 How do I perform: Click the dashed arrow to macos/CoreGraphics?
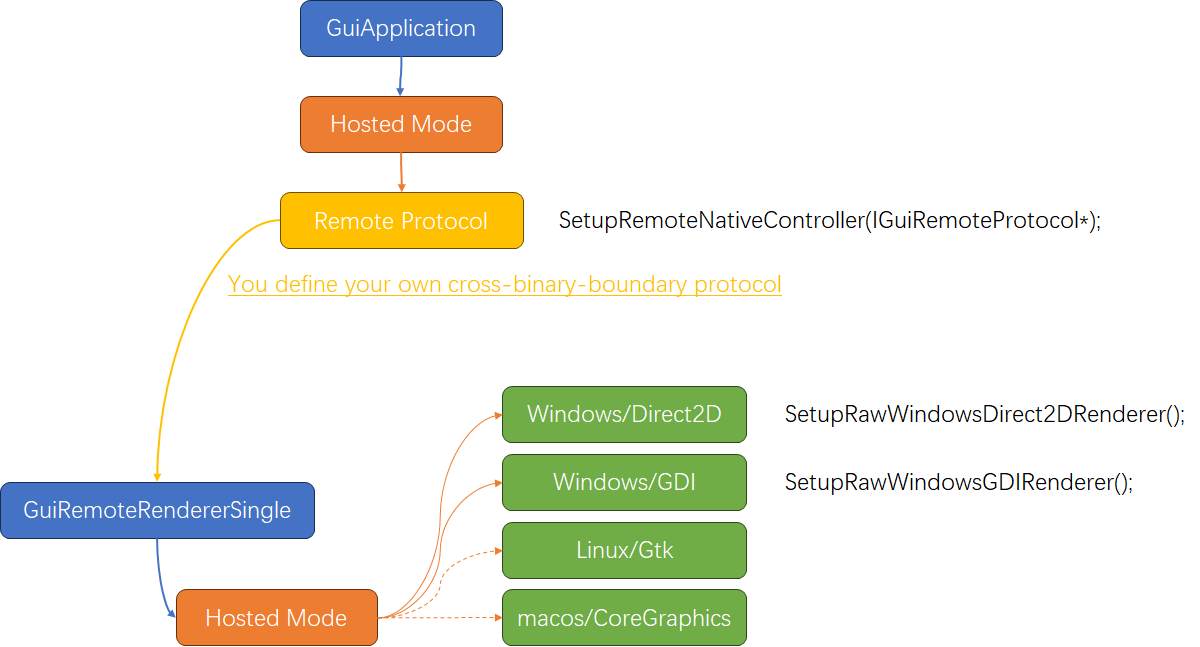tap(445, 618)
